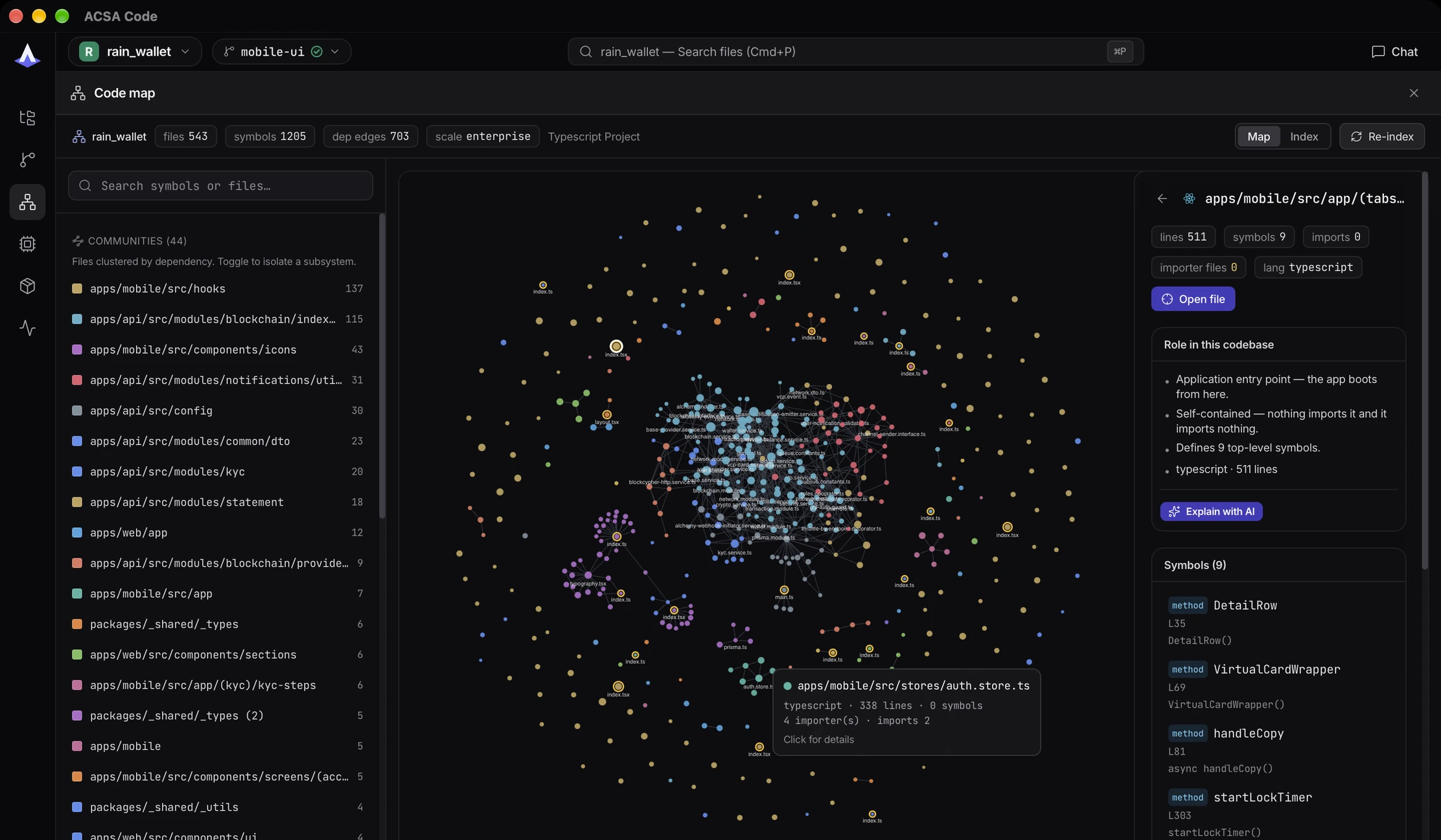Toggle the apps/mobile/src/hooks community

pos(218,289)
